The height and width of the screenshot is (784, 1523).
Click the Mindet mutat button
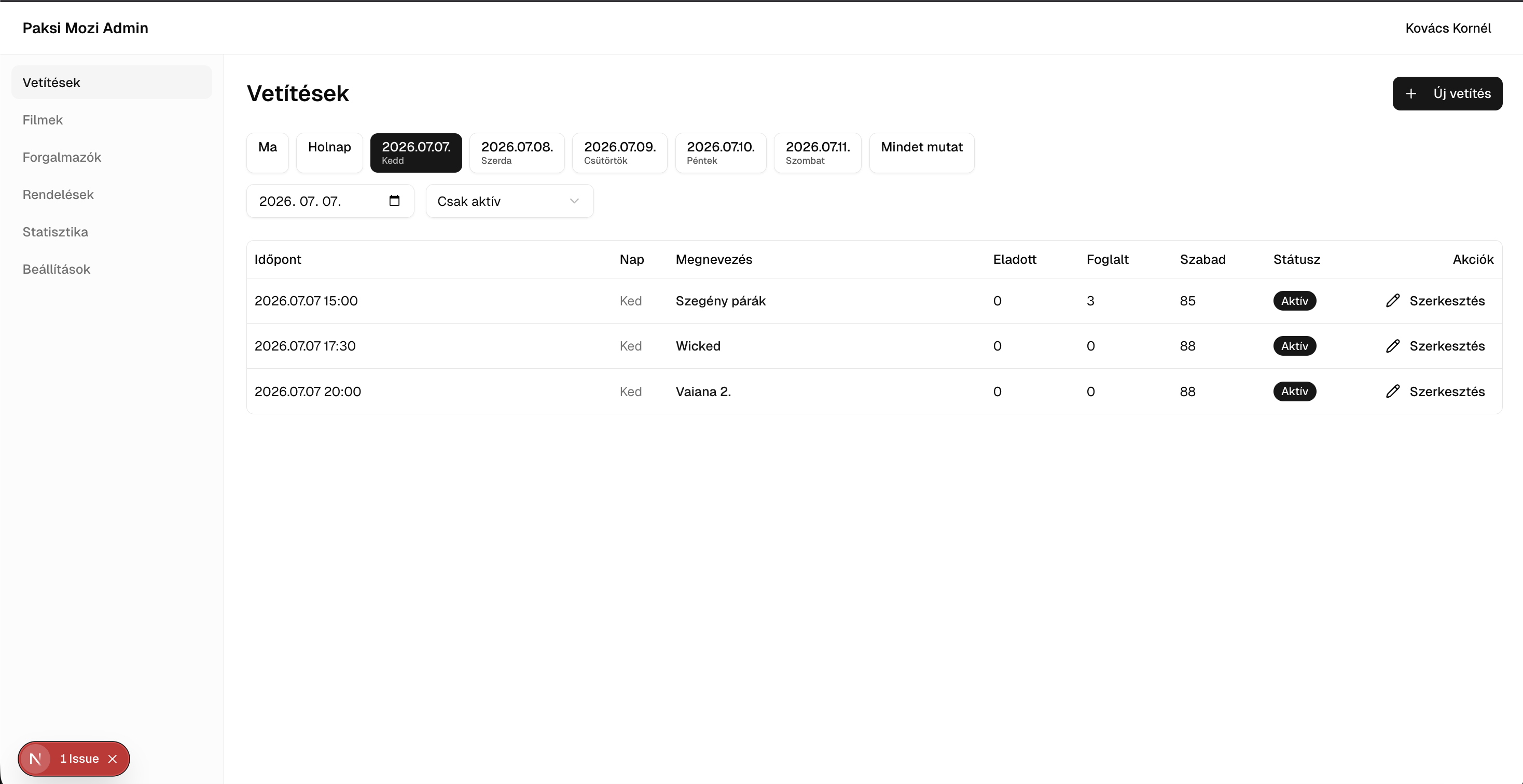(x=922, y=152)
